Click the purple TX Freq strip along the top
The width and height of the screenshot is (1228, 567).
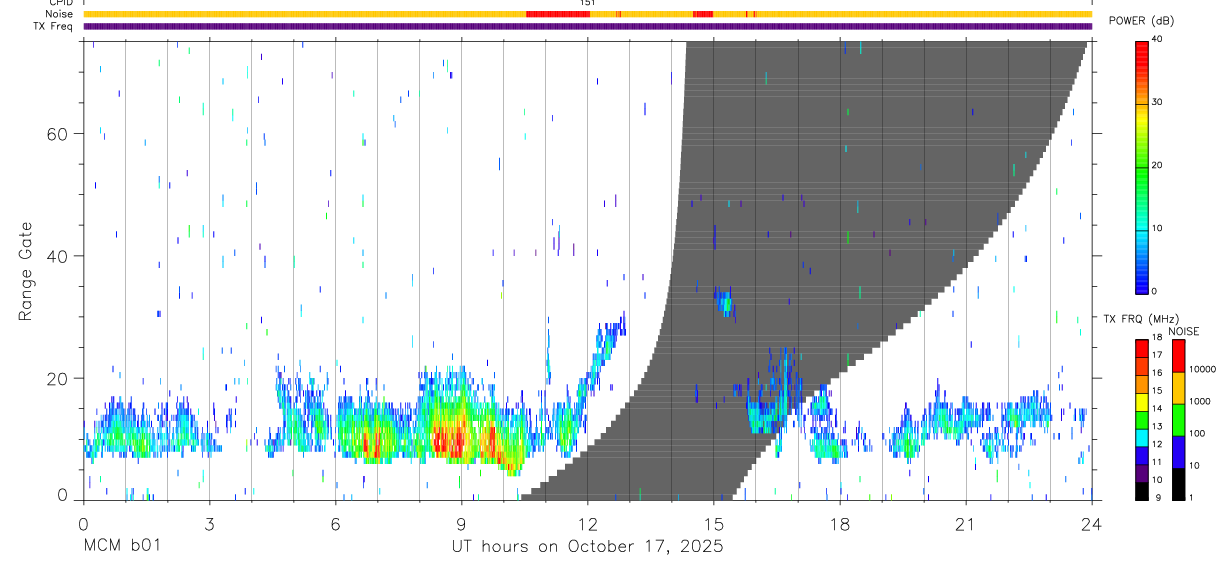coord(587,27)
